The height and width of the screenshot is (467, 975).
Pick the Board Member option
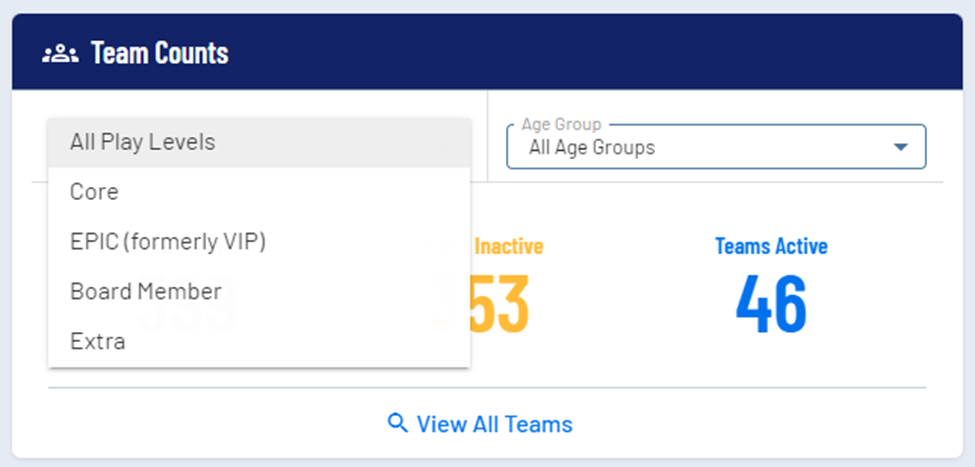[146, 292]
